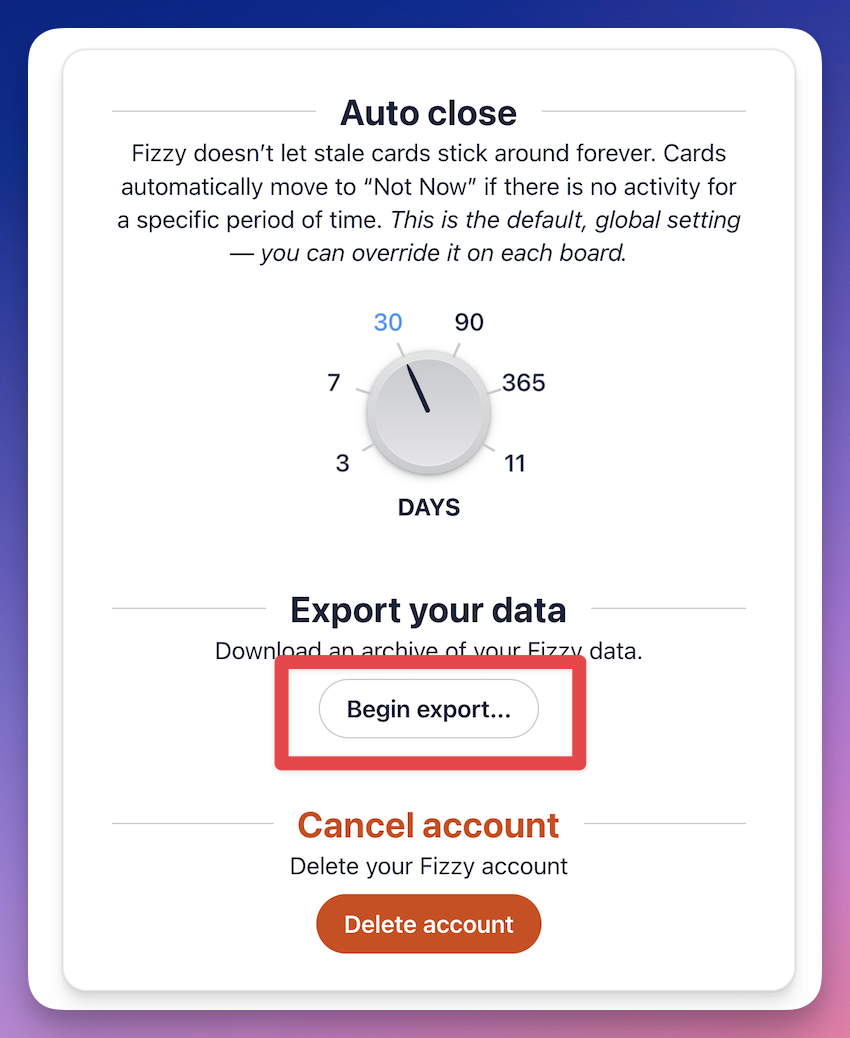Click the DAYS label under the dial

click(x=429, y=508)
